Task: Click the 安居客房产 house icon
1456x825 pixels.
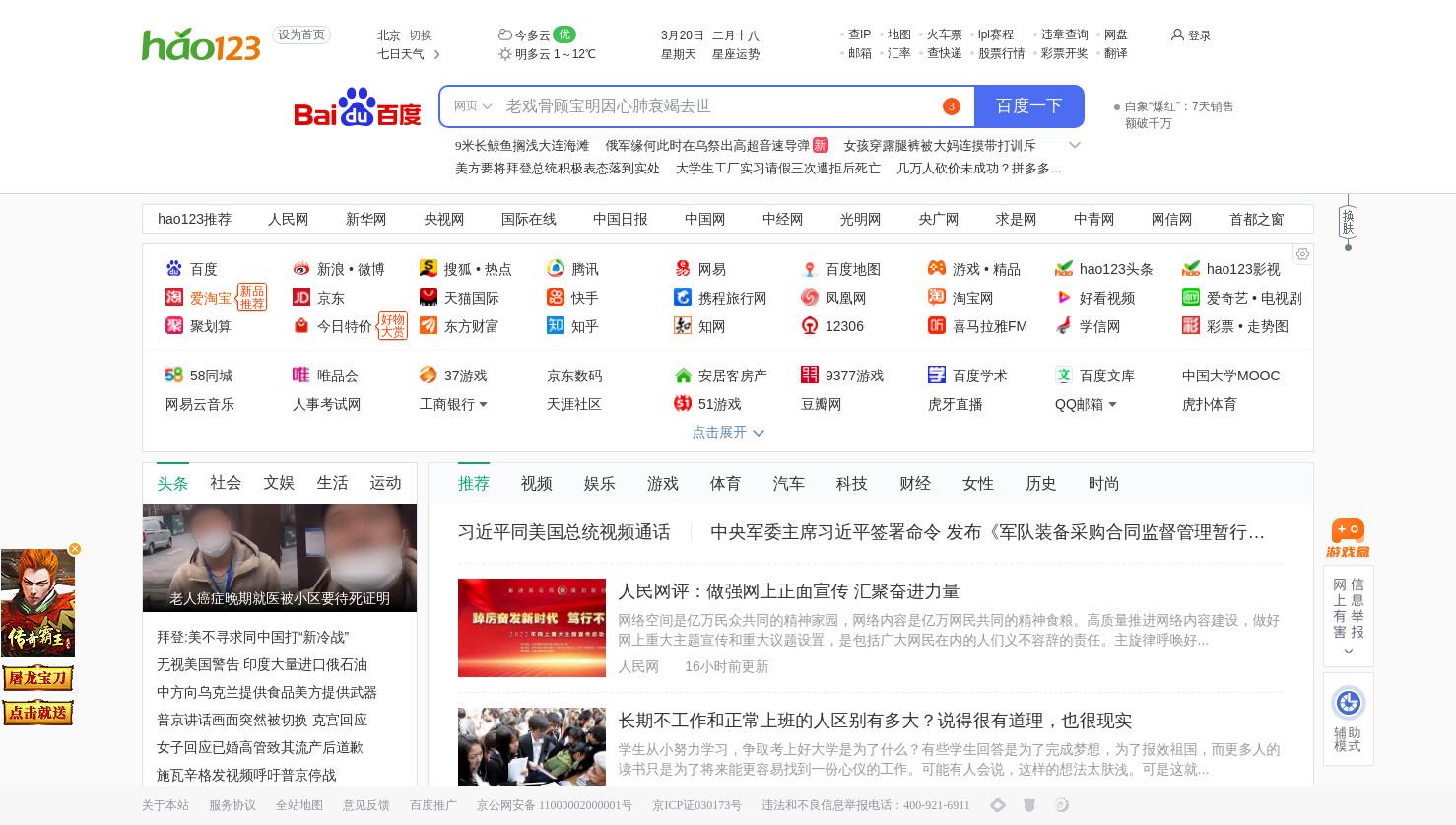Action: click(x=683, y=375)
